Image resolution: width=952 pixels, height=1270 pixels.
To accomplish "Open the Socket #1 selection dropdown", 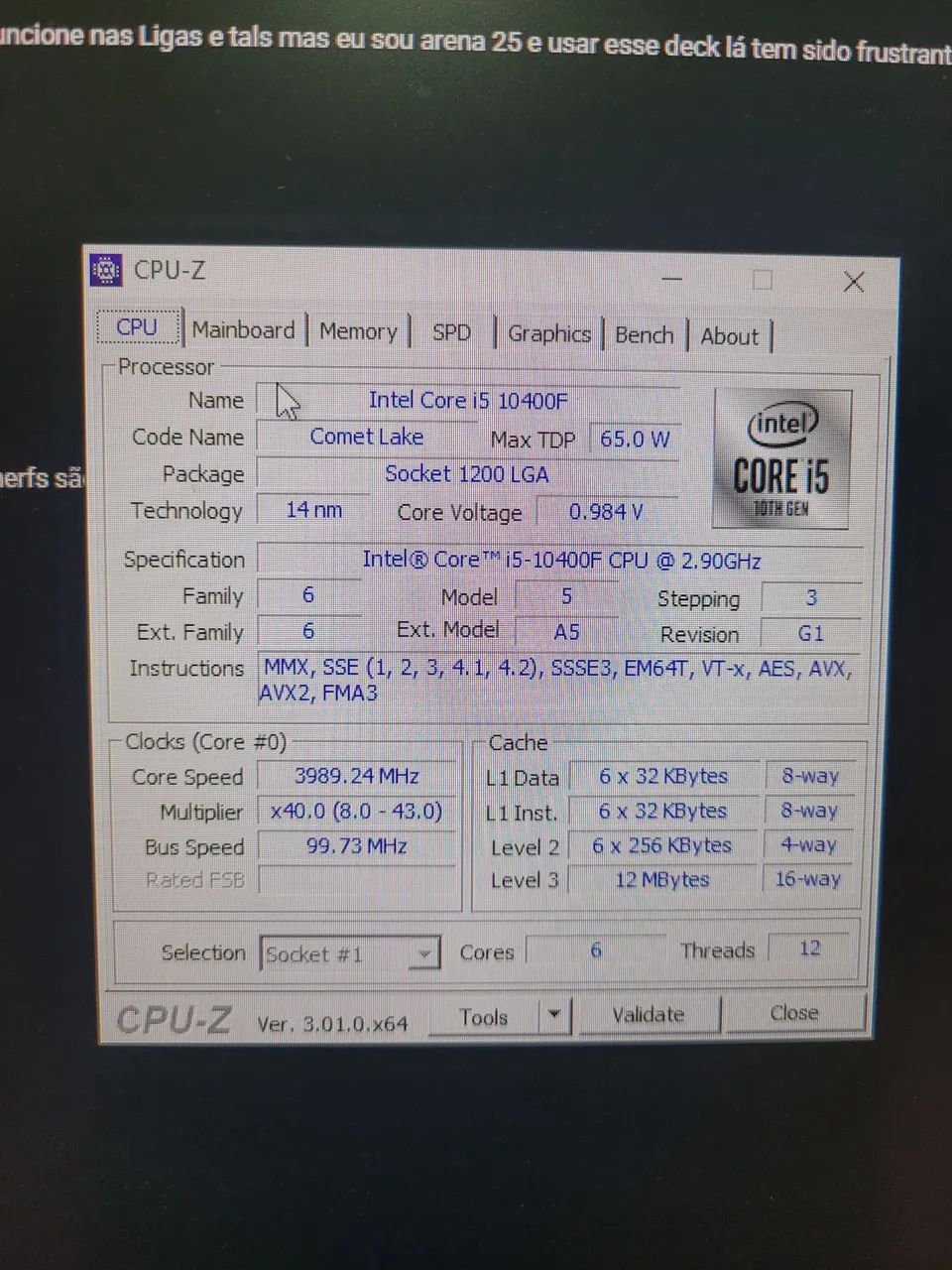I will (x=350, y=953).
